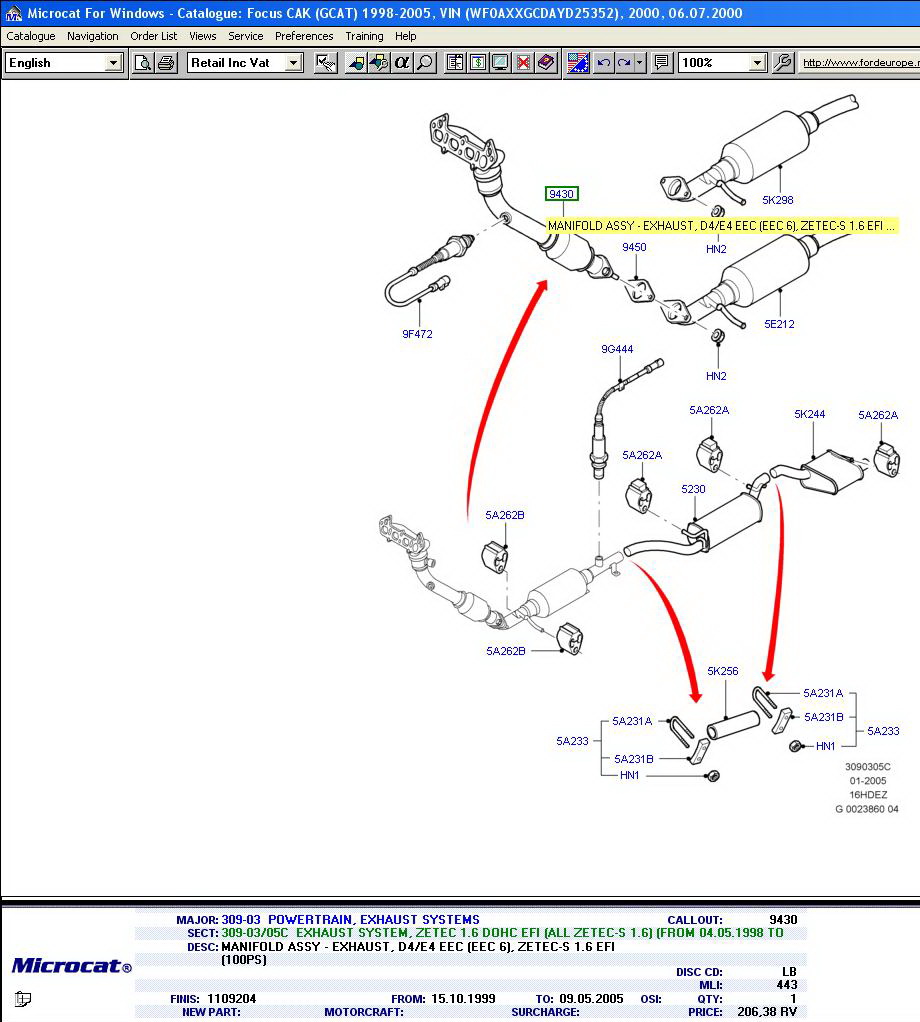Click the speech bubble notes icon
920x1022 pixels.
pos(661,63)
